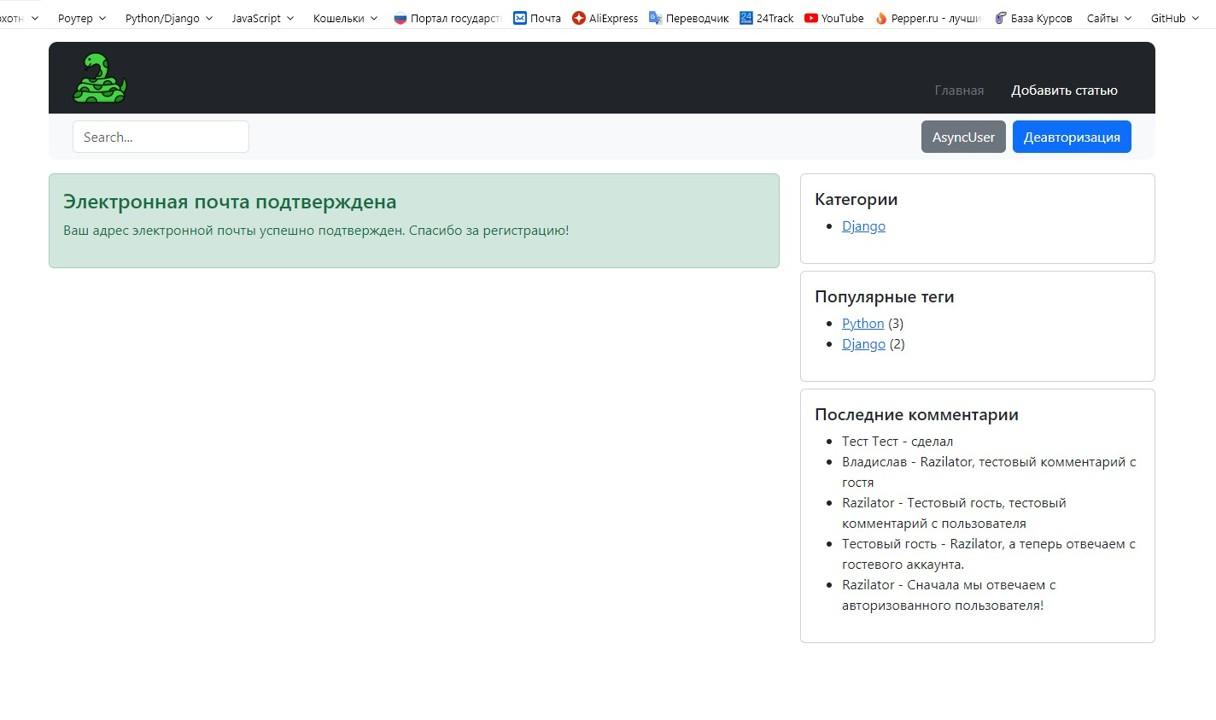Click the Ваш адрес электронной почты confirmation message

(x=316, y=230)
